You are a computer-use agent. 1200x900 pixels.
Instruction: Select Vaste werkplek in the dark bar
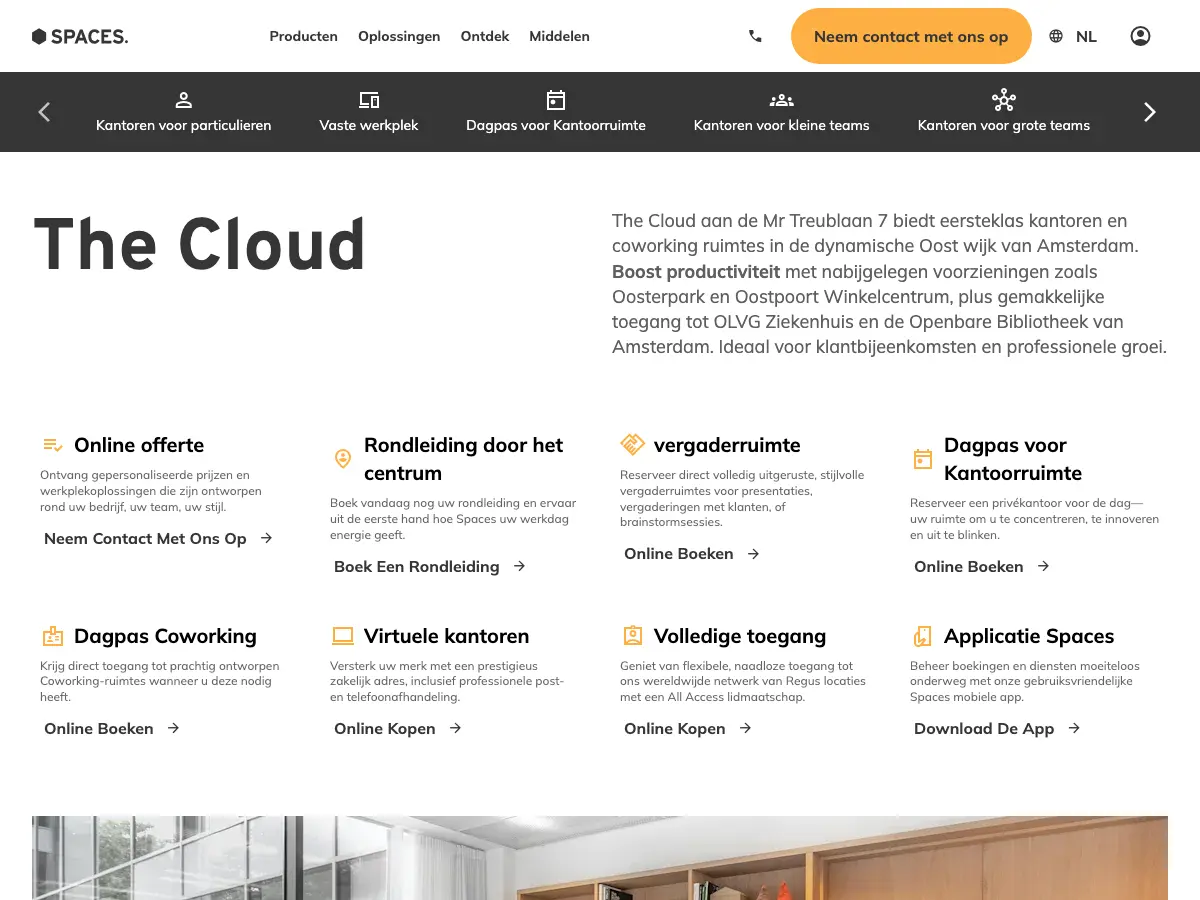pos(369,112)
